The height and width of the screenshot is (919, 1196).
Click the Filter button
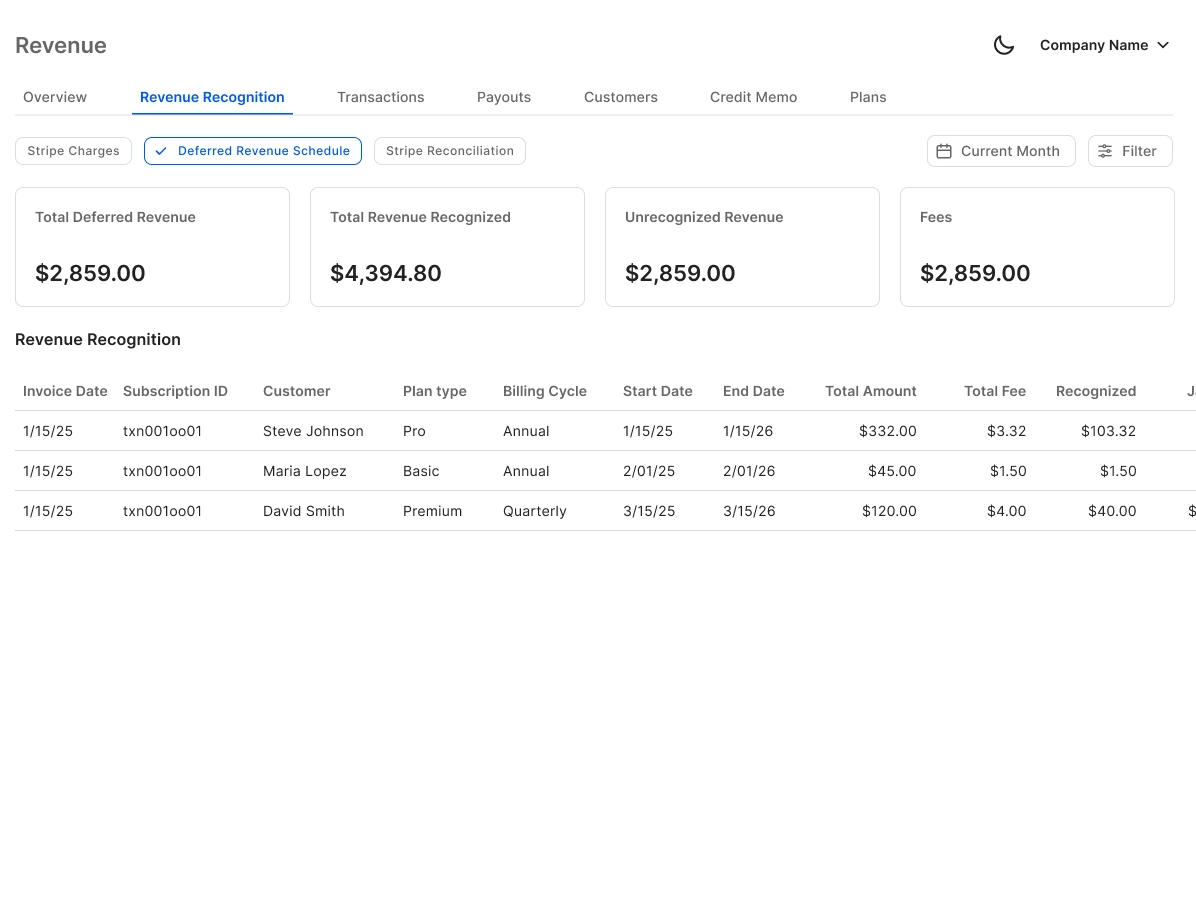tap(1130, 151)
